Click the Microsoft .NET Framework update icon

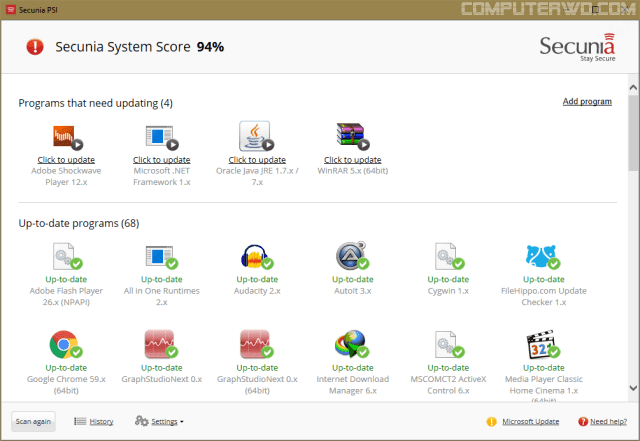pos(162,137)
